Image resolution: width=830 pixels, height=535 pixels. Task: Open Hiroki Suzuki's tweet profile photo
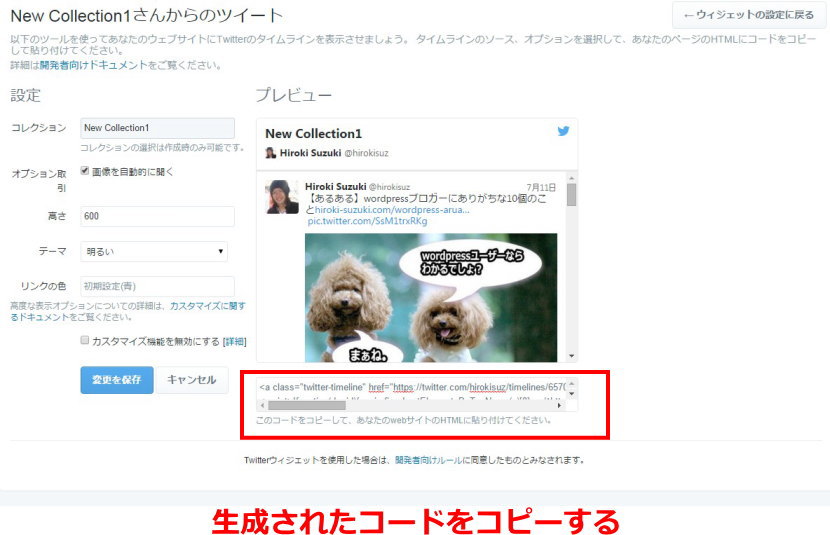coord(282,197)
